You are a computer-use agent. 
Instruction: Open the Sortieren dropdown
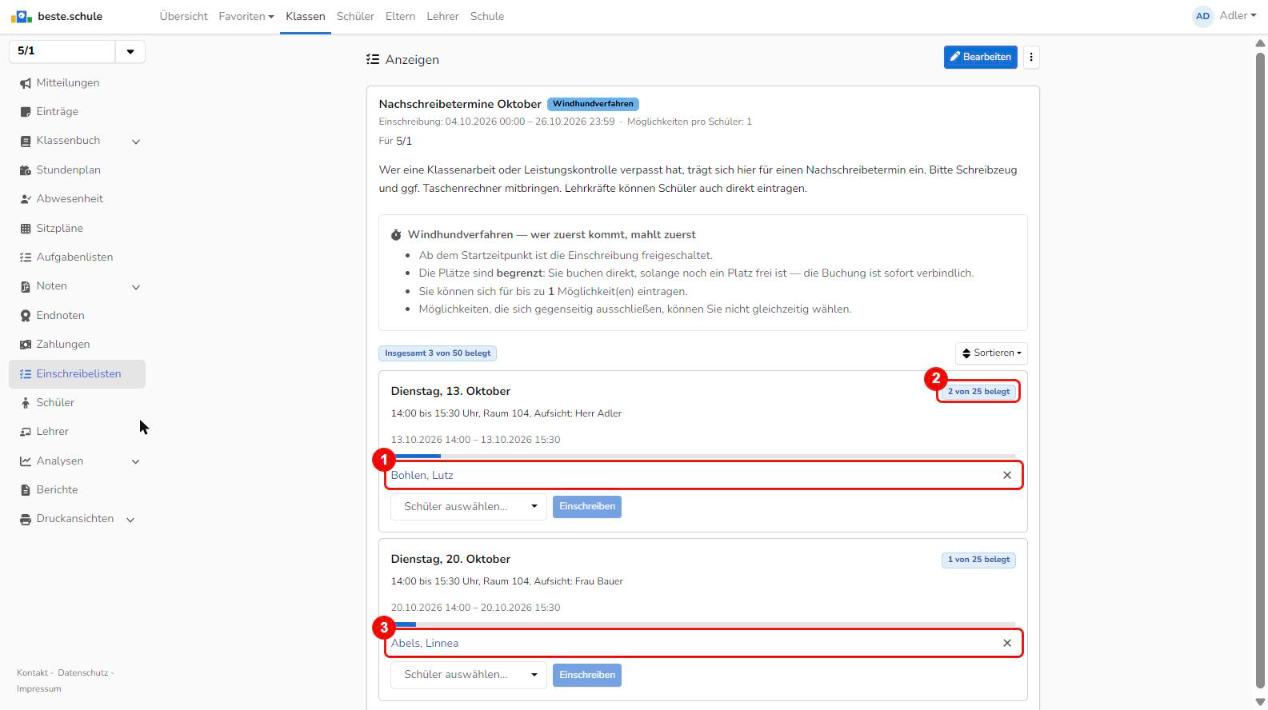pos(992,353)
